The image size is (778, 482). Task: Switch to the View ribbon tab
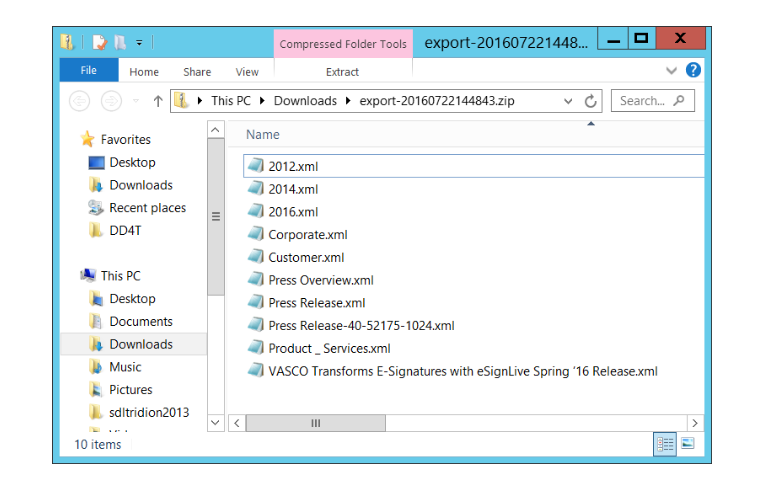(x=246, y=72)
